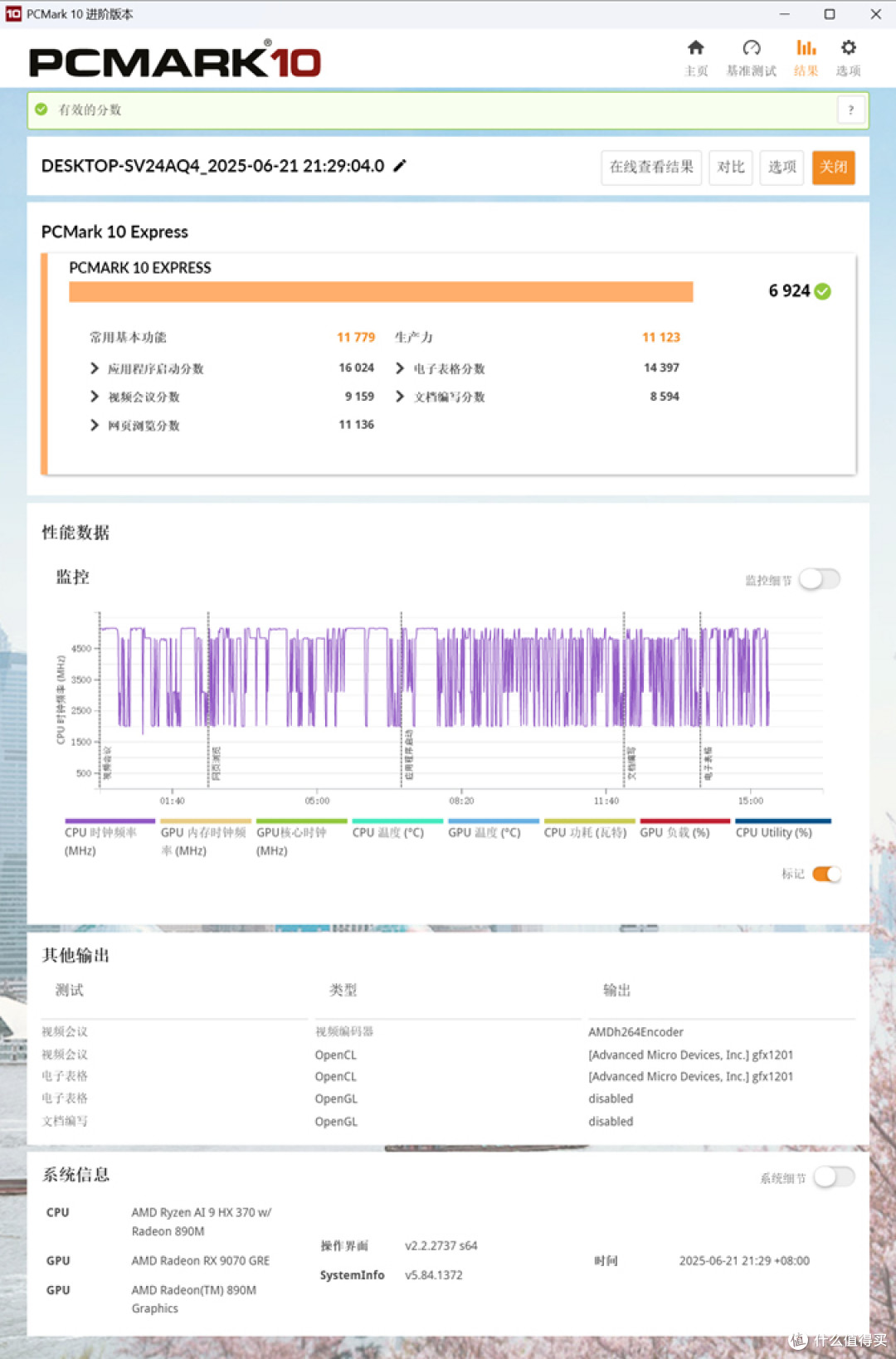Click the 选项 button beside 对比
The height and width of the screenshot is (1359, 896).
pyautogui.click(x=782, y=168)
